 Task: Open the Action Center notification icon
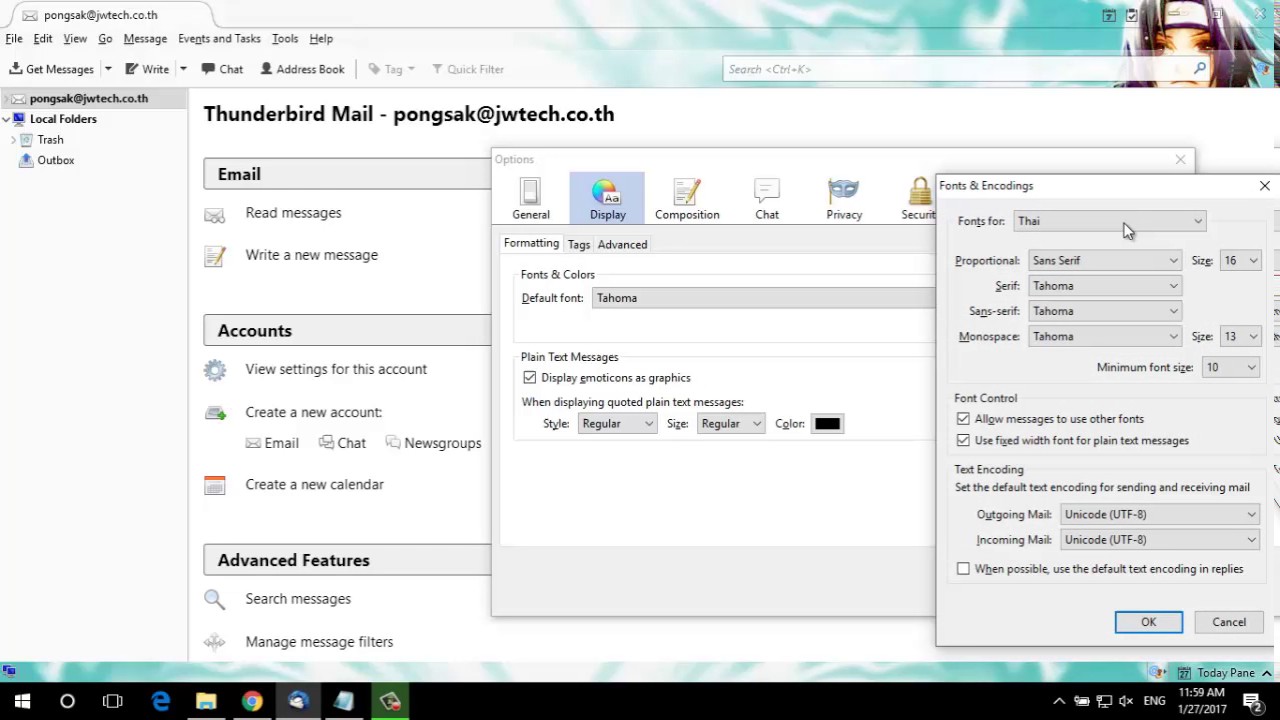point(1252,701)
